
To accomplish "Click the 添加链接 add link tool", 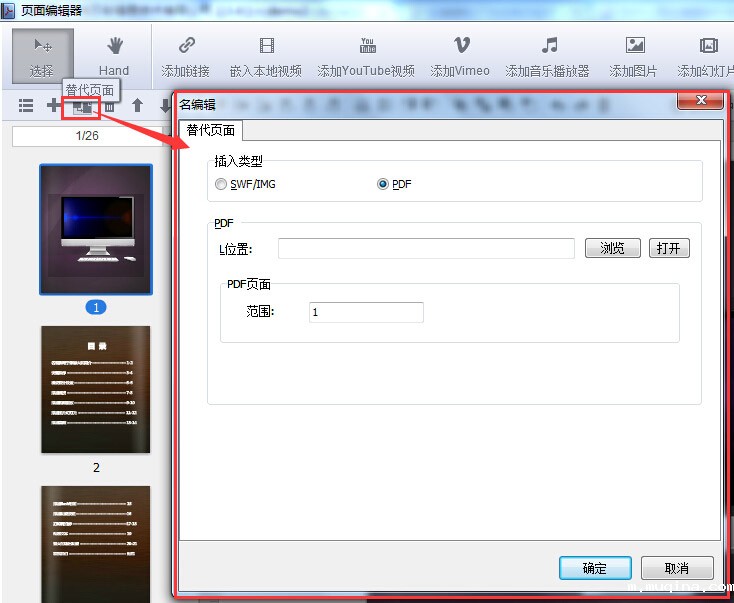I will click(x=186, y=56).
